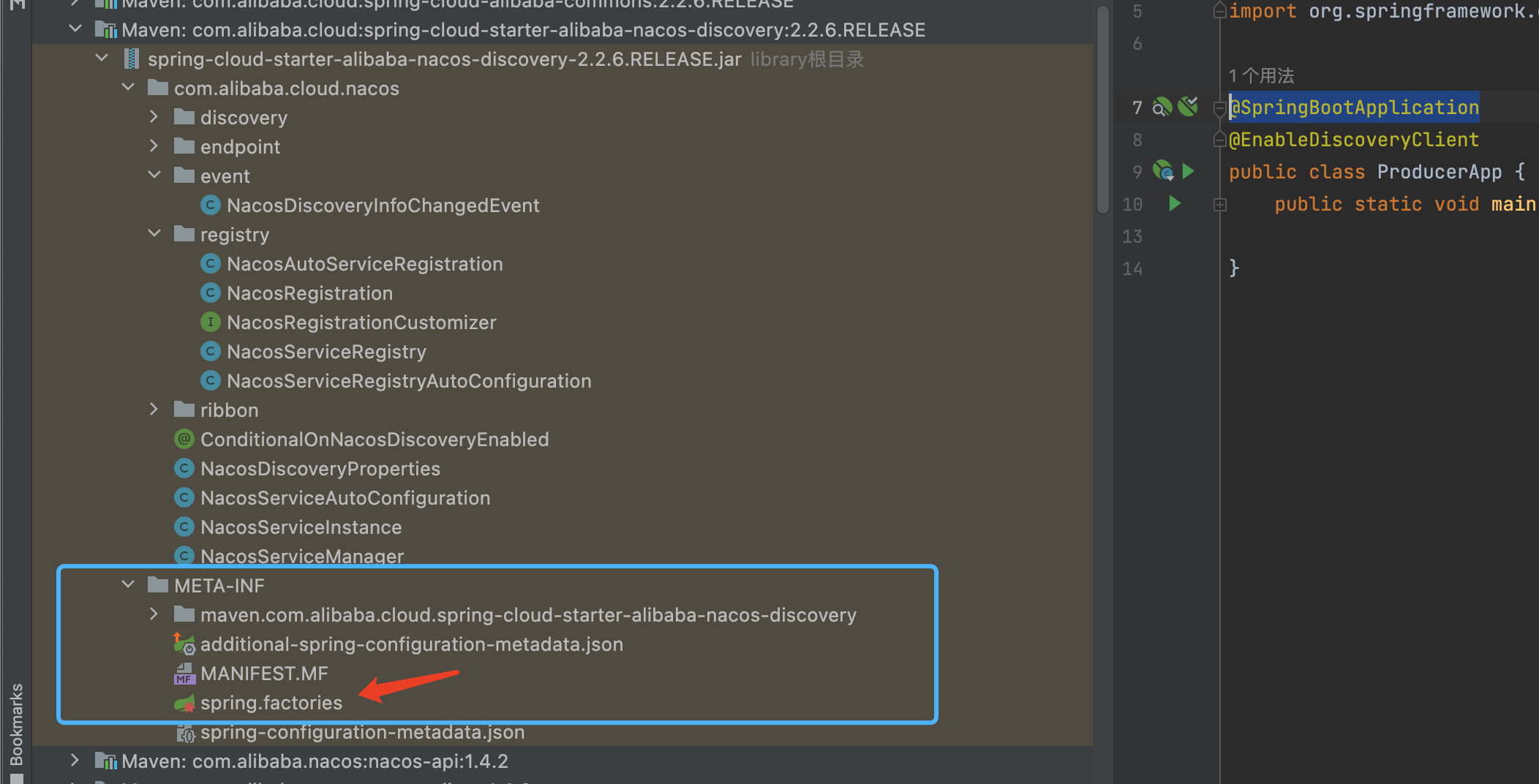Image resolution: width=1539 pixels, height=784 pixels.
Task: Click line number 13 in the gutter
Action: click(x=1132, y=236)
